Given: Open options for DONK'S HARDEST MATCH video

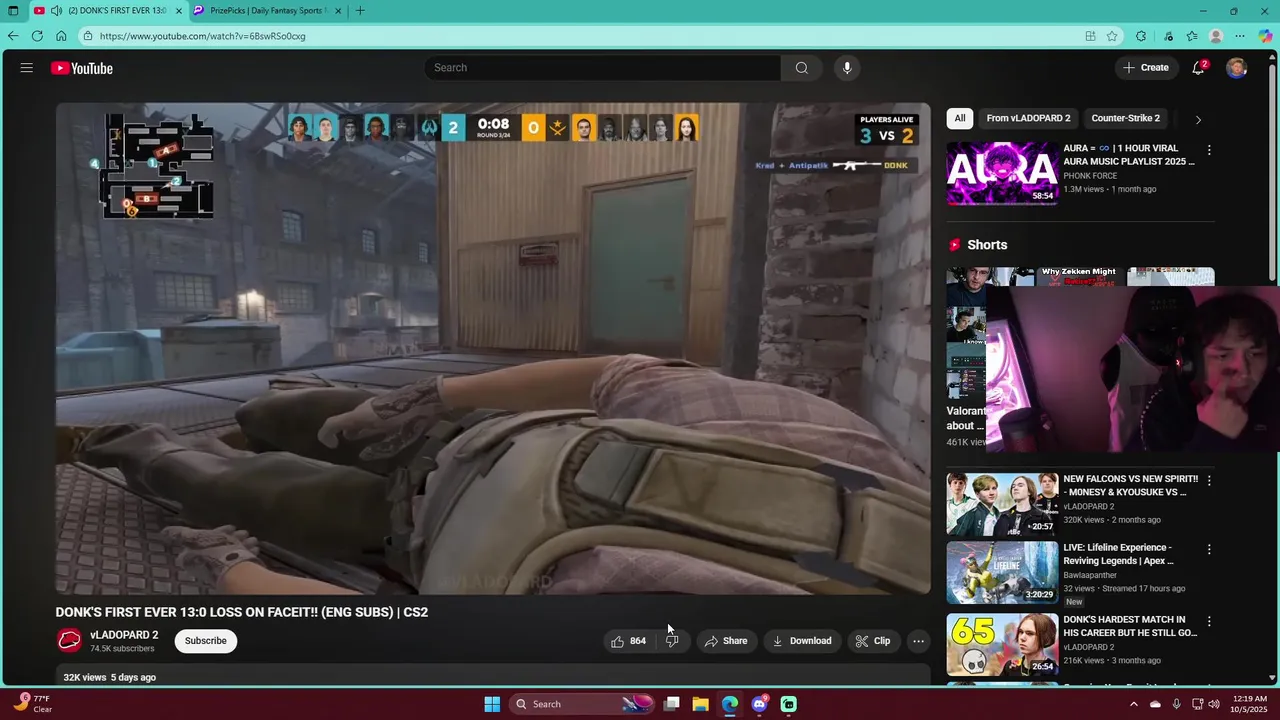Looking at the screenshot, I should tap(1209, 621).
